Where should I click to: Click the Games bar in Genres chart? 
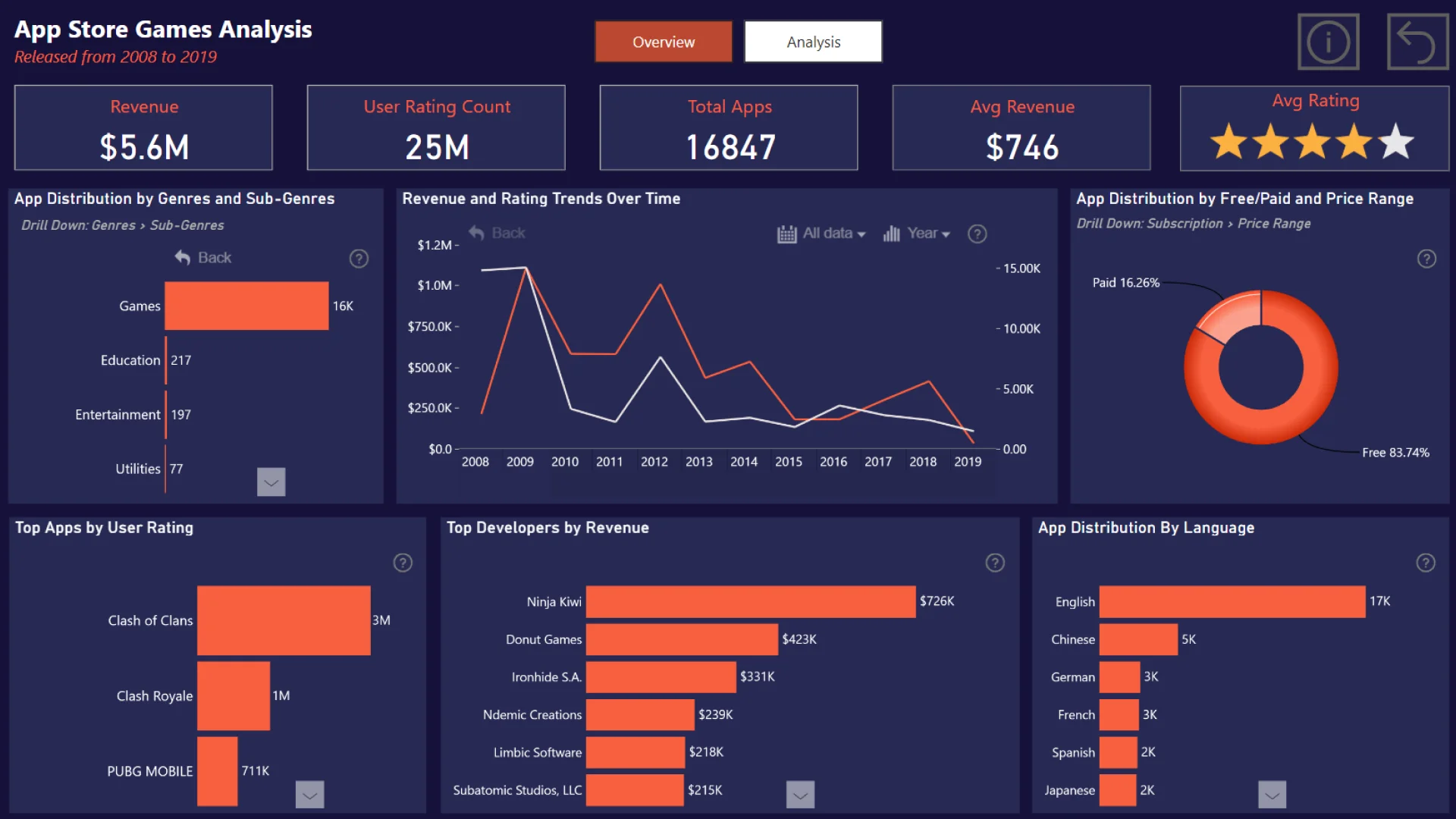[x=246, y=306]
